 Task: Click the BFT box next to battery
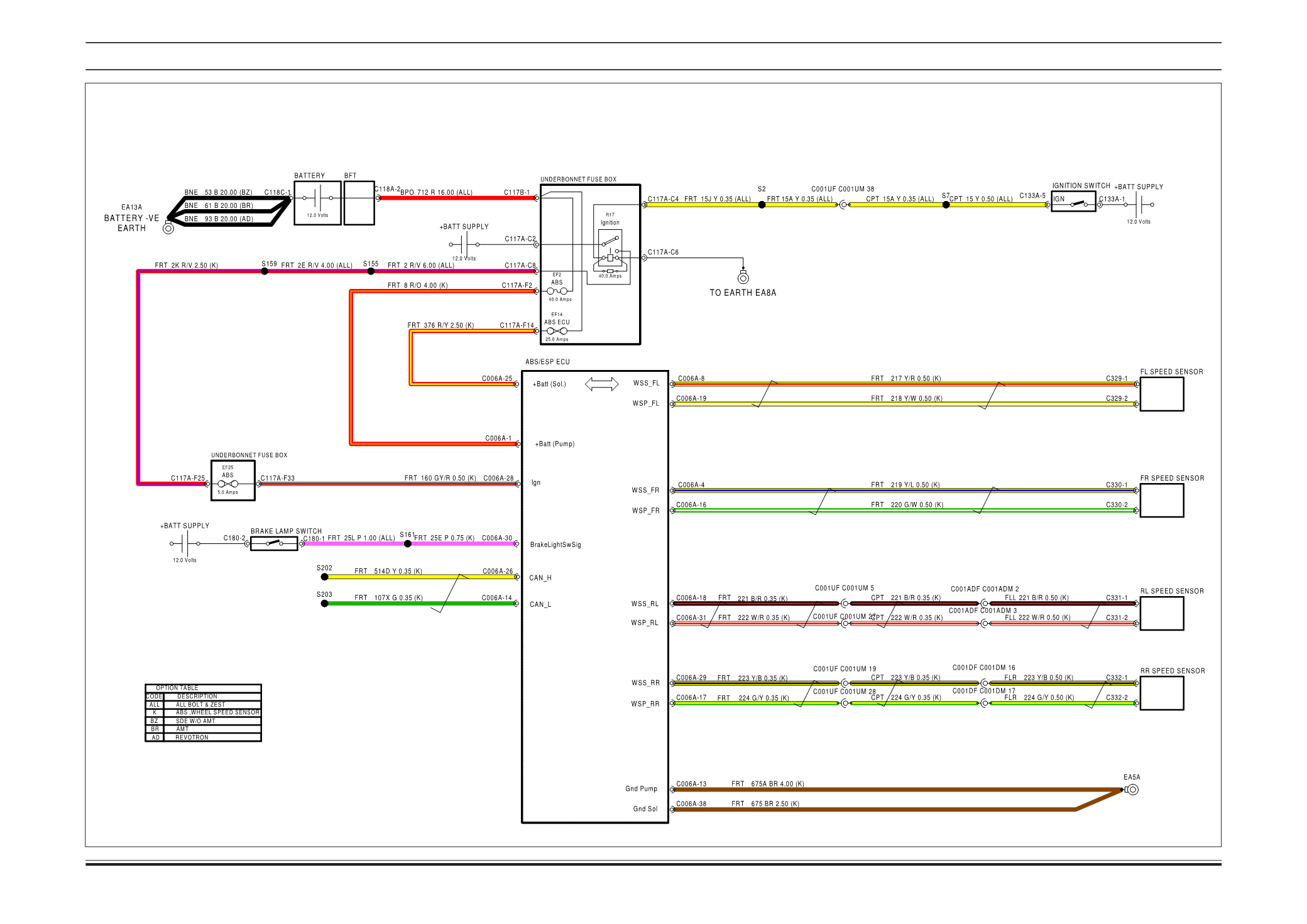[x=359, y=203]
